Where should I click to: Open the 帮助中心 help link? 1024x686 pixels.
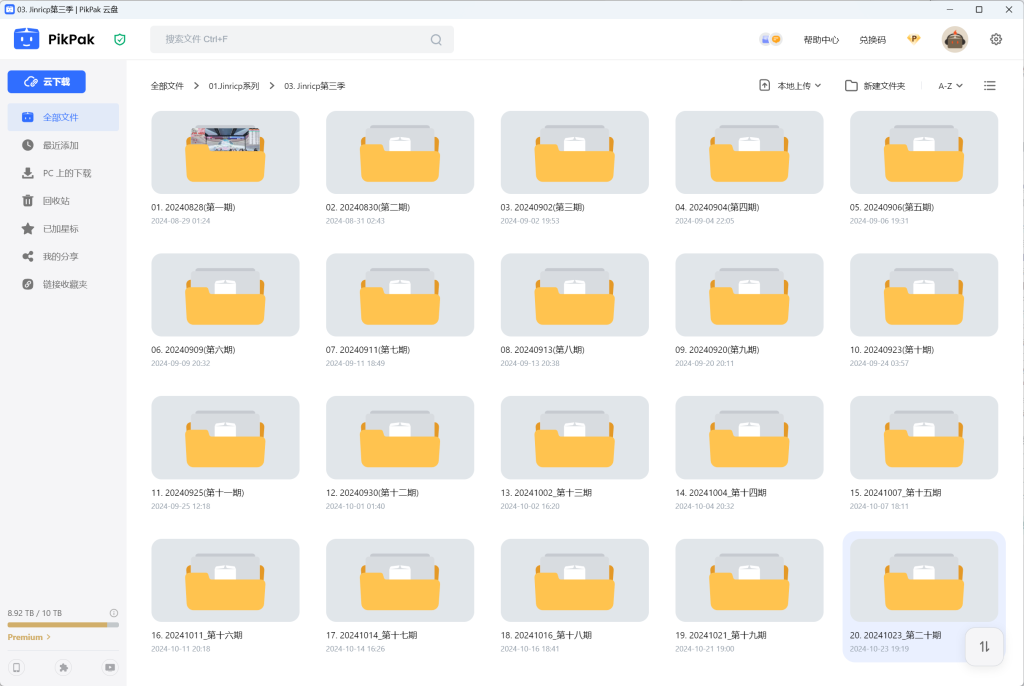pyautogui.click(x=819, y=38)
